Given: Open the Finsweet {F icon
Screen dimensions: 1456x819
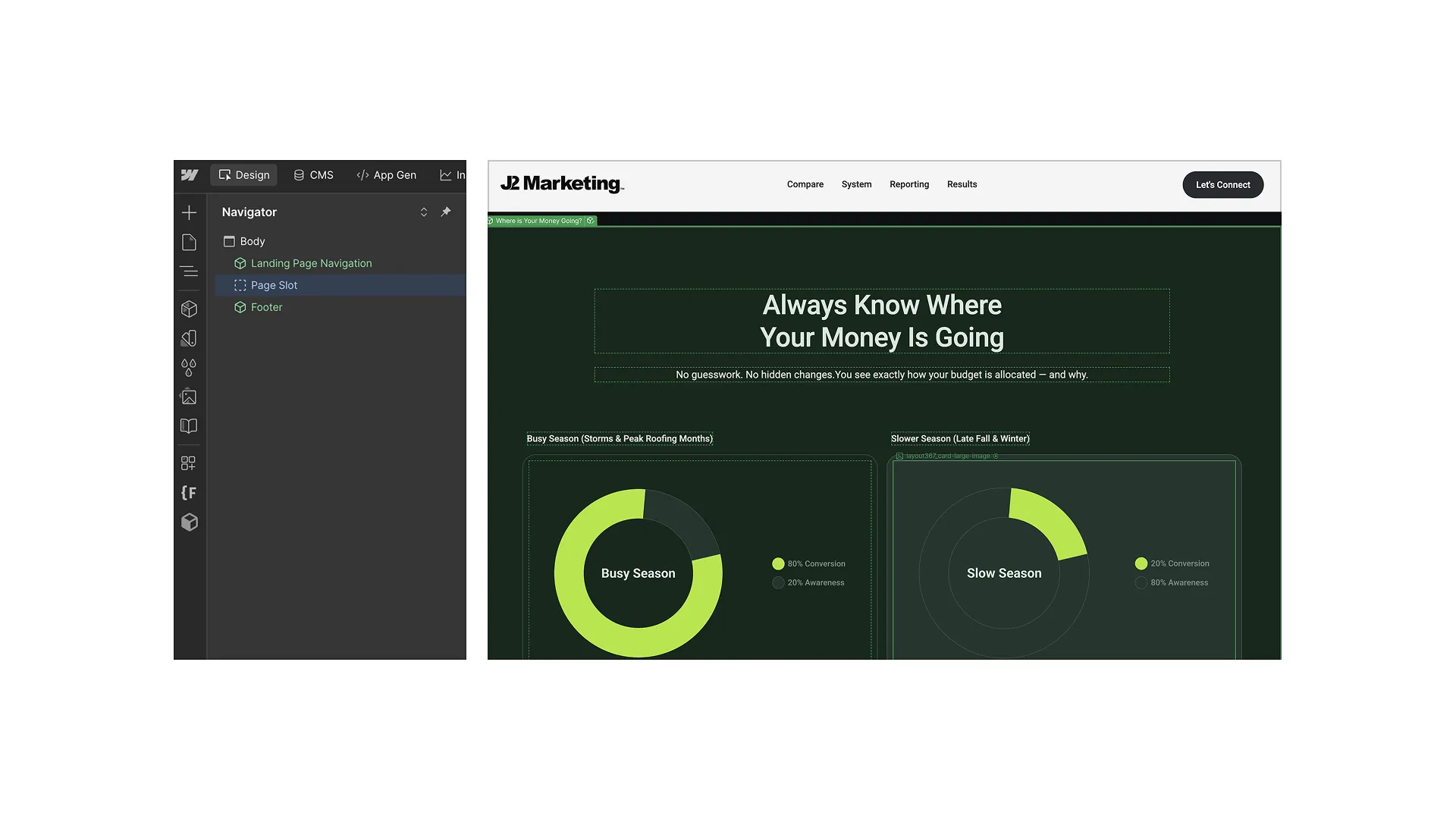Looking at the screenshot, I should pyautogui.click(x=189, y=493).
